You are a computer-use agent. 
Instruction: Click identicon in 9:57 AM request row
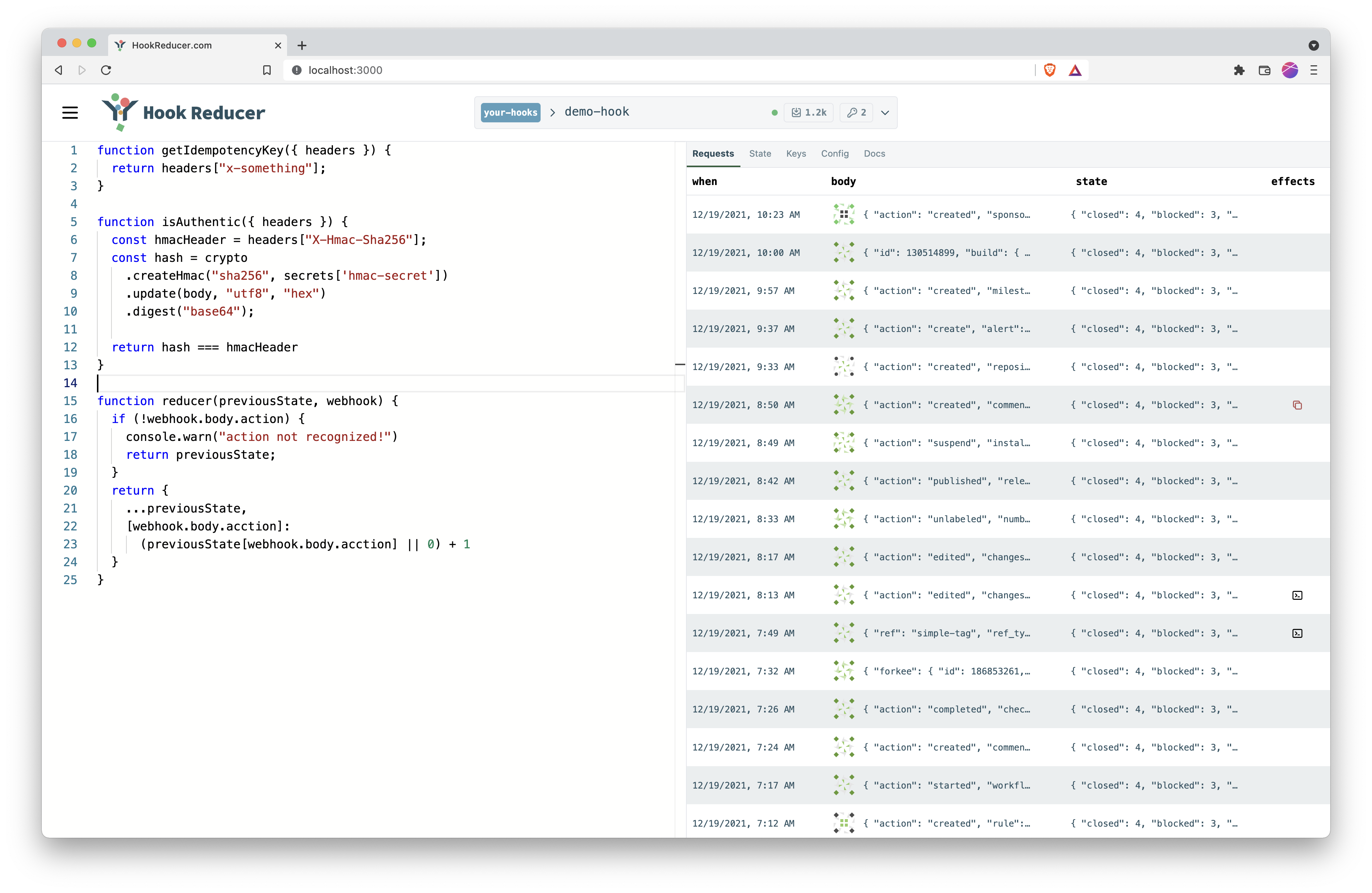(843, 291)
